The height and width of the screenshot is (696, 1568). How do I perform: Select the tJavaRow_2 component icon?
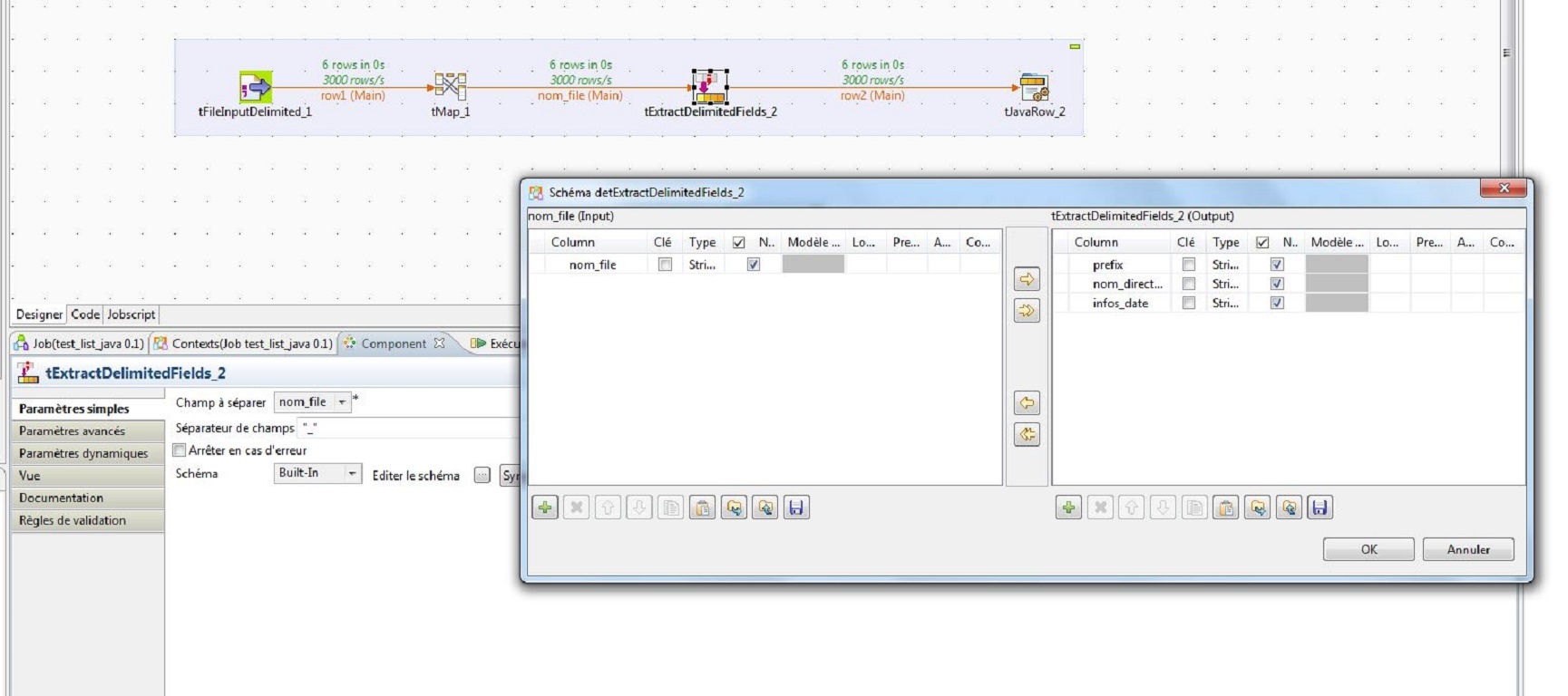[1034, 88]
